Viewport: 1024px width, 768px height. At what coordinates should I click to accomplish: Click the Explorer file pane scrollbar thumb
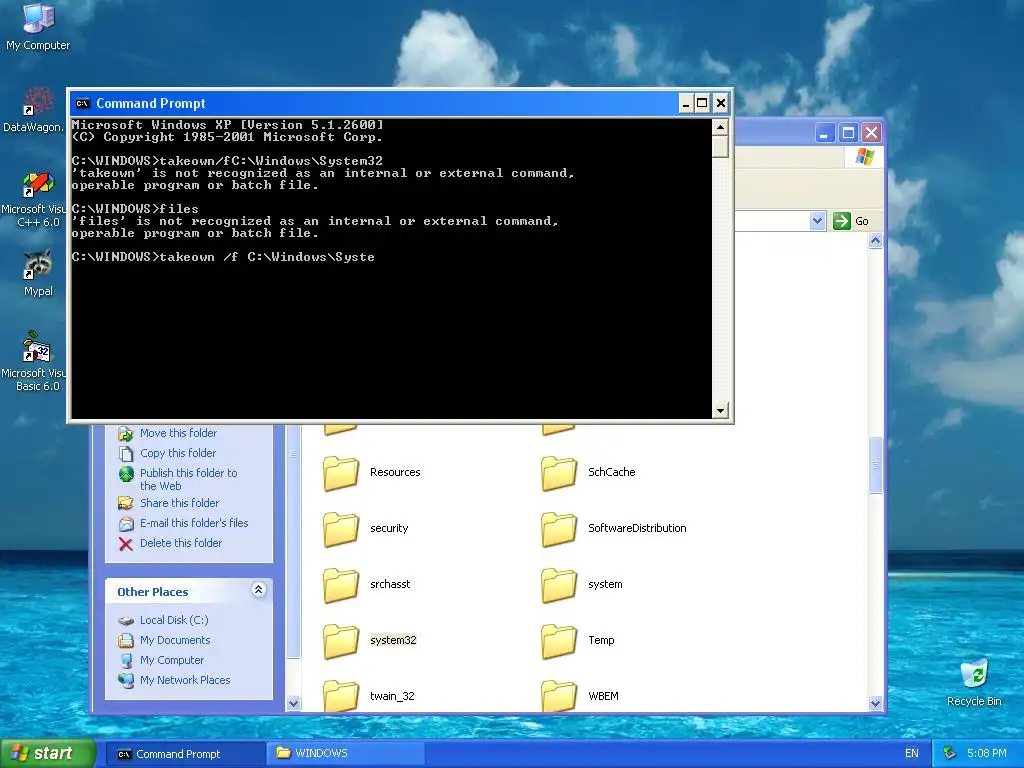(875, 465)
